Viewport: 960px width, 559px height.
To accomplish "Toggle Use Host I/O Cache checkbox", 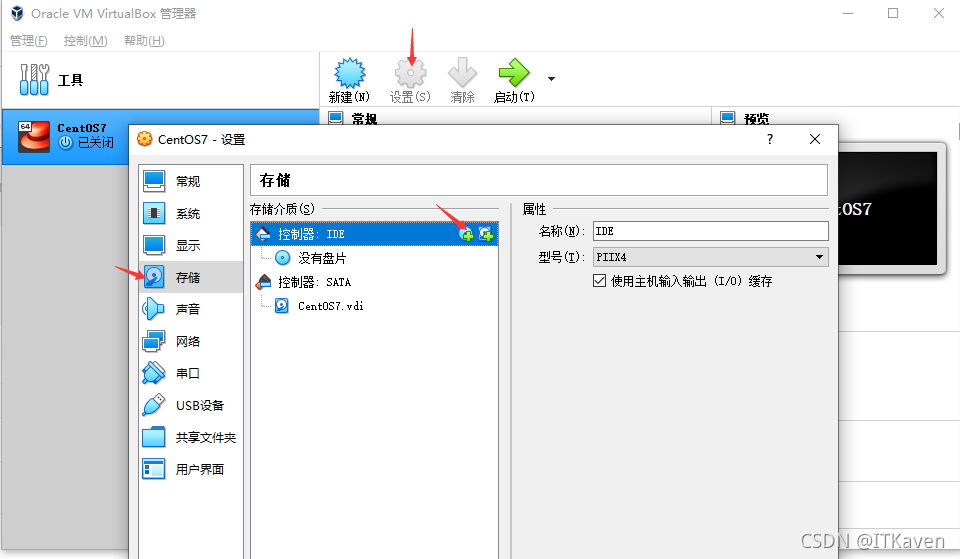I will coord(599,280).
